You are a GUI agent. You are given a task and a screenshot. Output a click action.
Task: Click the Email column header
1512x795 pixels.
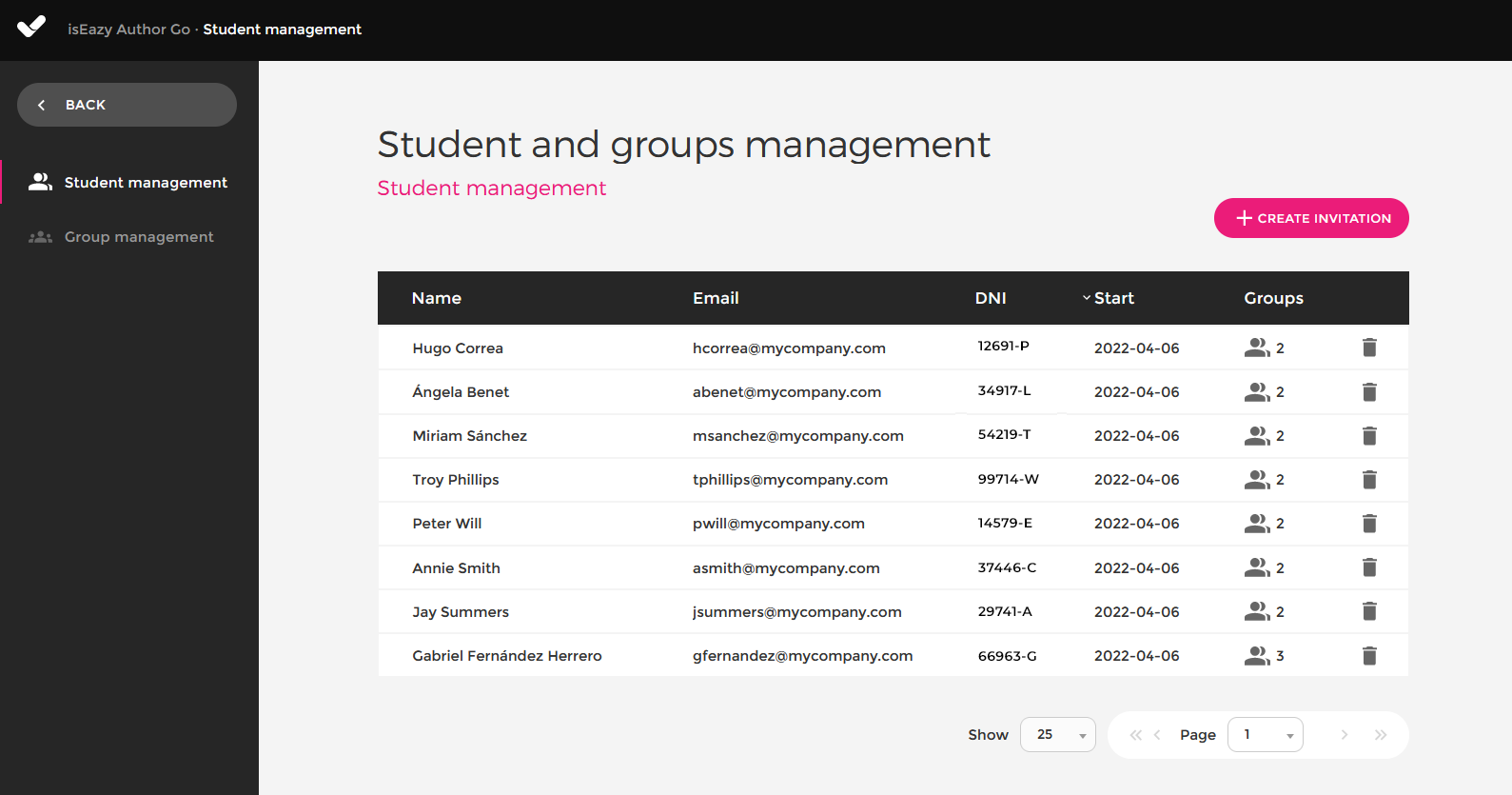point(716,298)
